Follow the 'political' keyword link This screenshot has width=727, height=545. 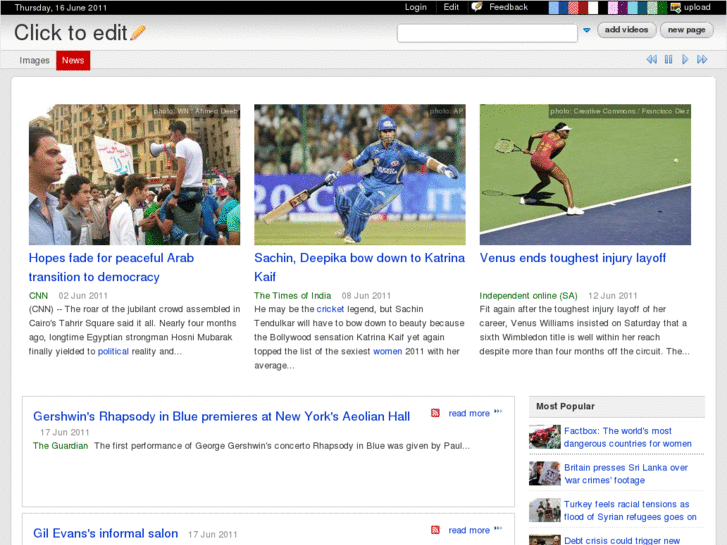click(113, 351)
